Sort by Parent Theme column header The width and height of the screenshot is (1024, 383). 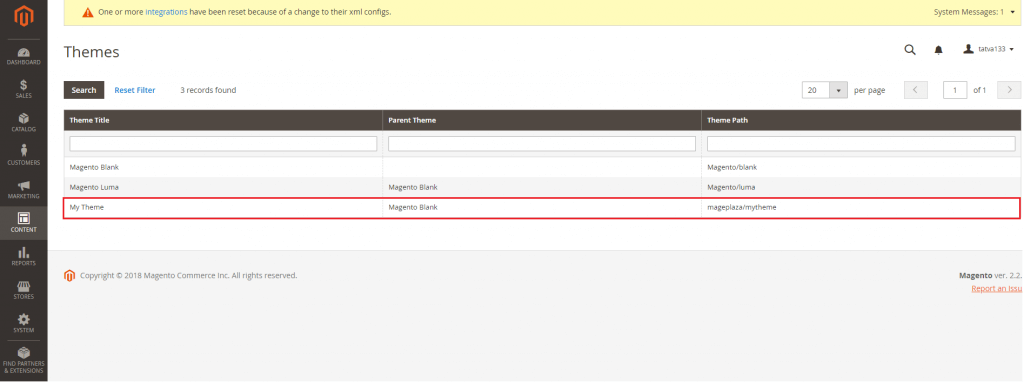pos(542,120)
